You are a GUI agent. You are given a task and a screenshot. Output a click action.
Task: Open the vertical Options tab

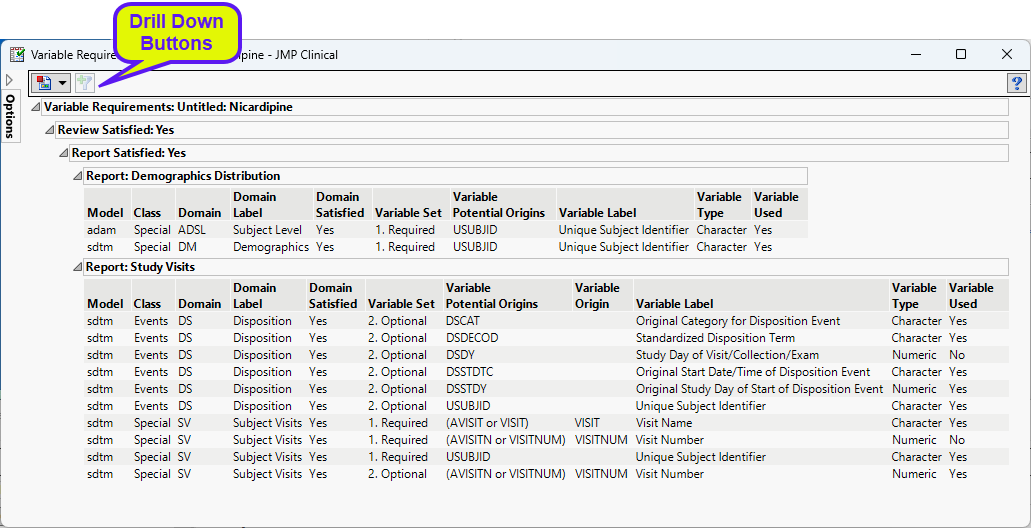coord(10,115)
